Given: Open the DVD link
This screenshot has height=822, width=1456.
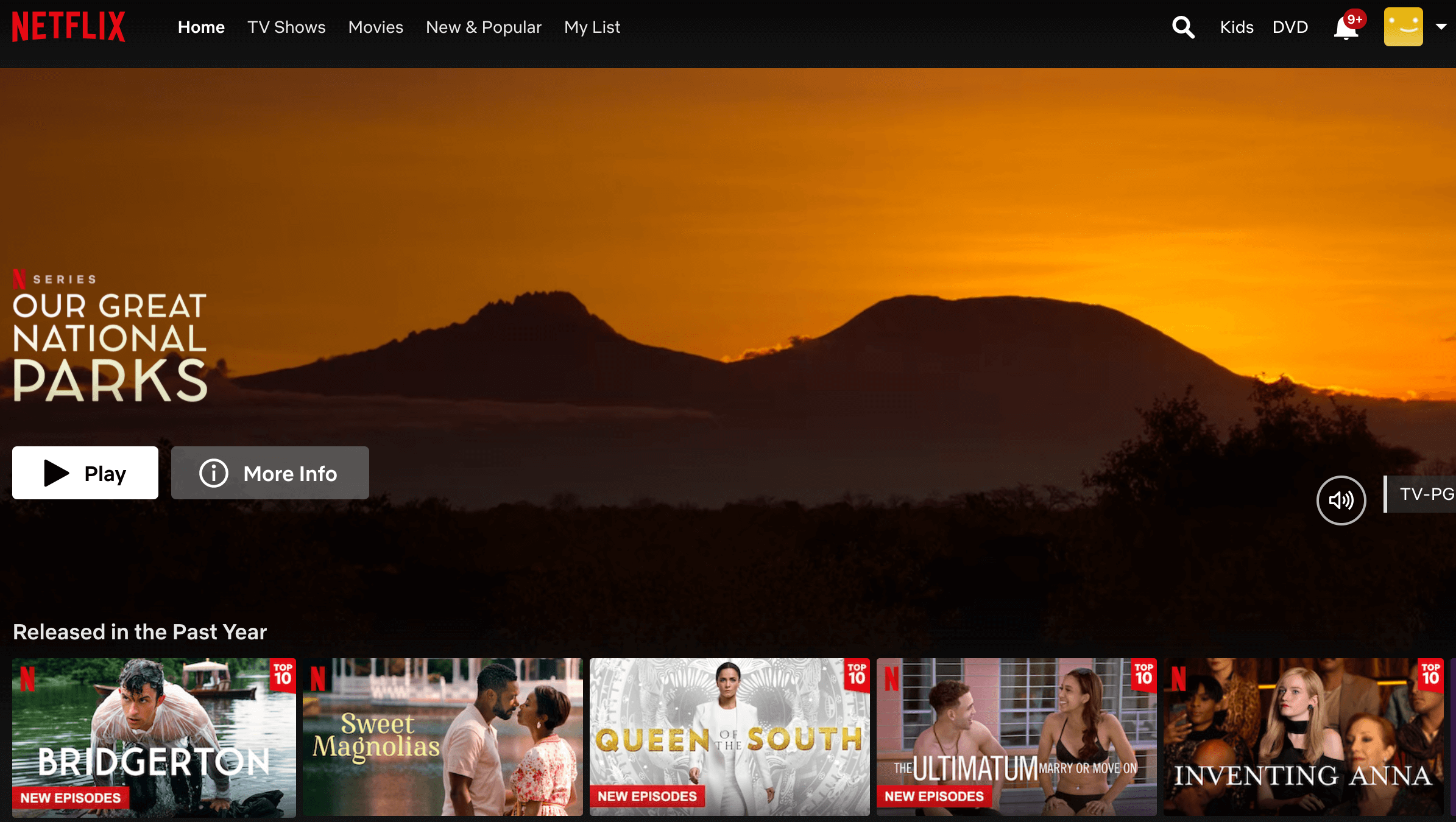Looking at the screenshot, I should [x=1290, y=27].
